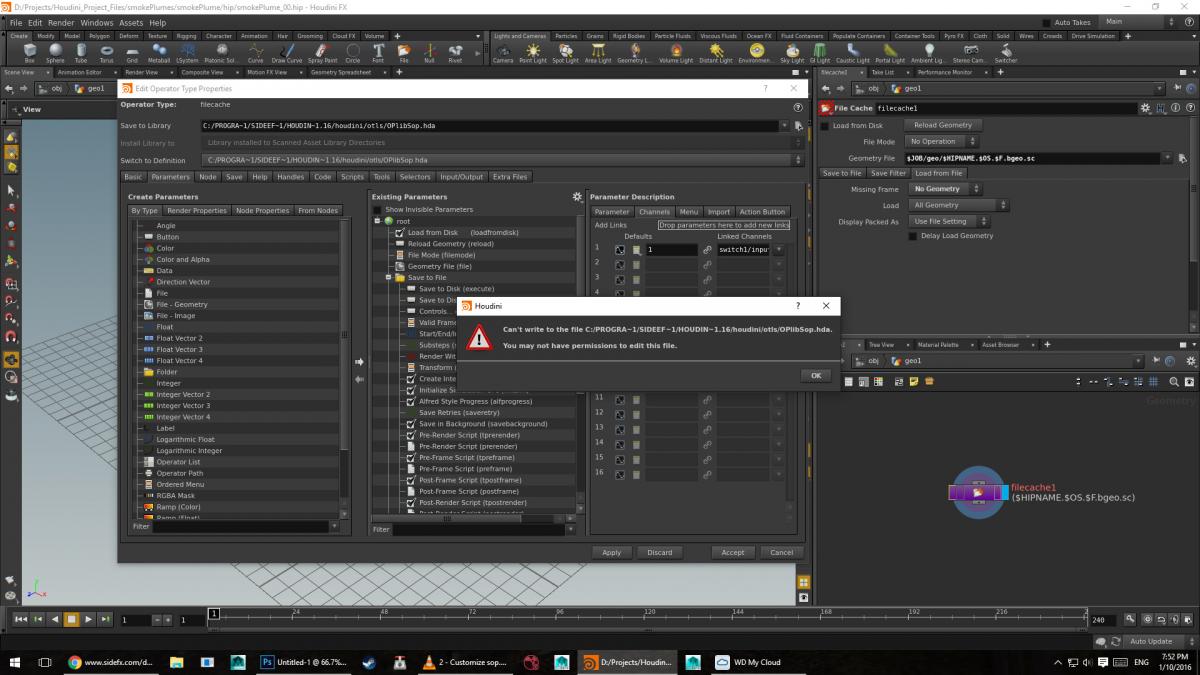This screenshot has height=675, width=1200.
Task: Select the Torus shelf tool
Action: [x=107, y=53]
